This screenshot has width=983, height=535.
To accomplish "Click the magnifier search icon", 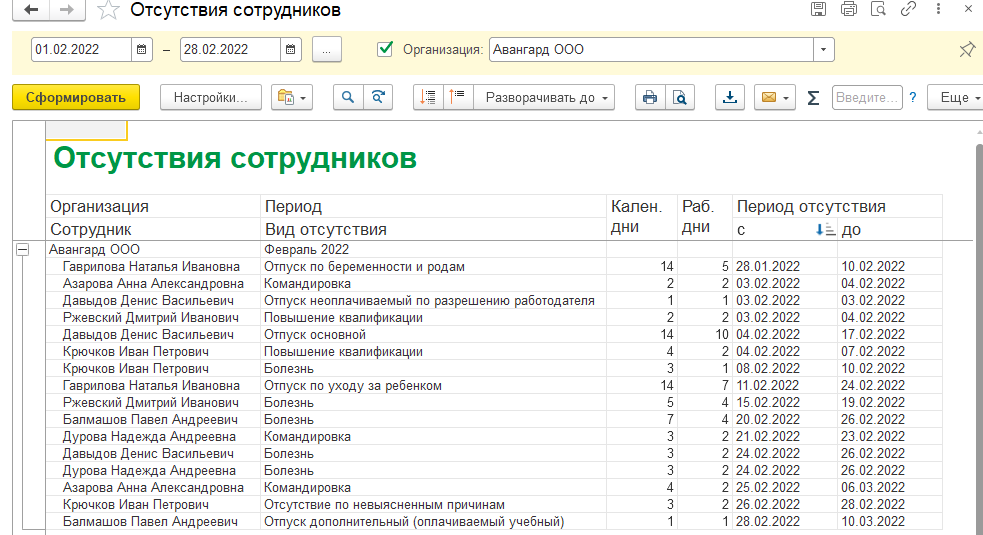I will [348, 97].
